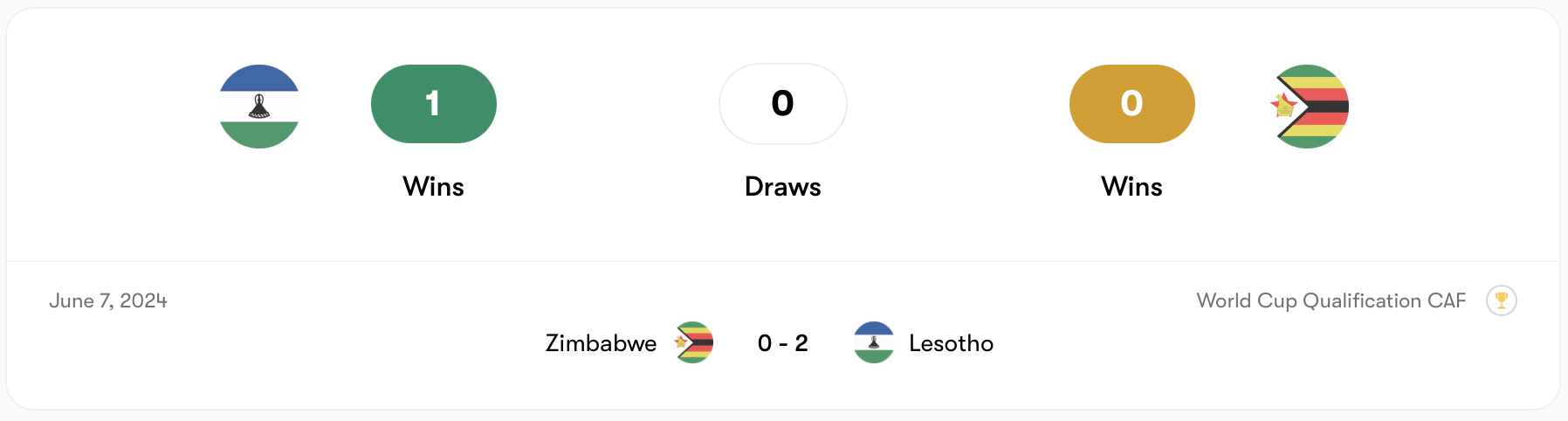Open the World Cup Qualification CAF link
The width and height of the screenshot is (1568, 421).
[1330, 301]
